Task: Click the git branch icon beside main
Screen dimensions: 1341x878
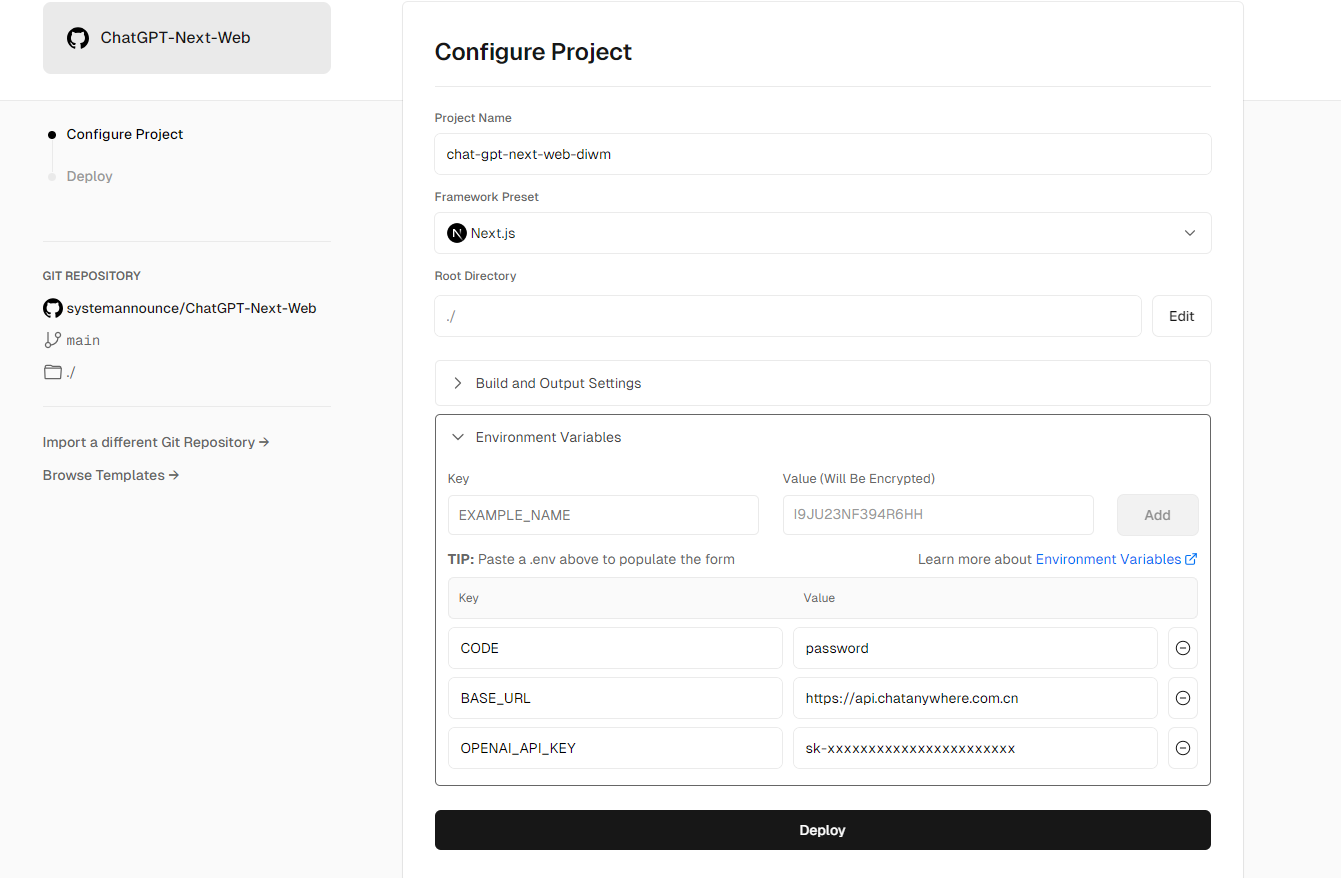Action: pyautogui.click(x=52, y=340)
